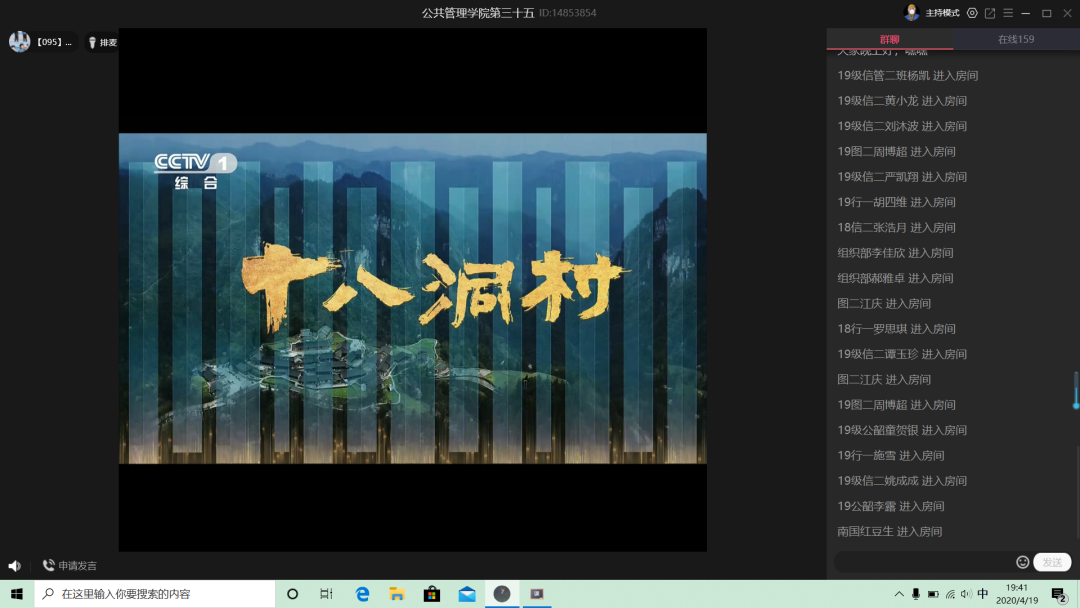
Task: Click chat line 19级信二黄小龙 进入房间
Action: [x=902, y=101]
